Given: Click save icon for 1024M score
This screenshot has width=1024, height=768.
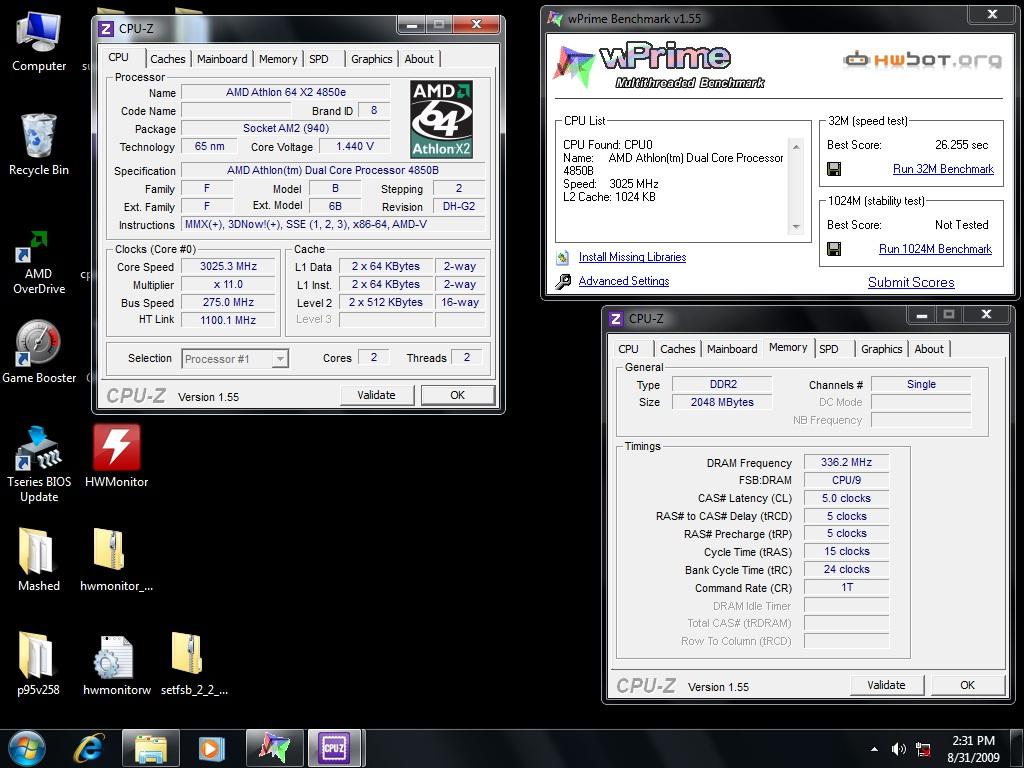Looking at the screenshot, I should pyautogui.click(x=834, y=249).
